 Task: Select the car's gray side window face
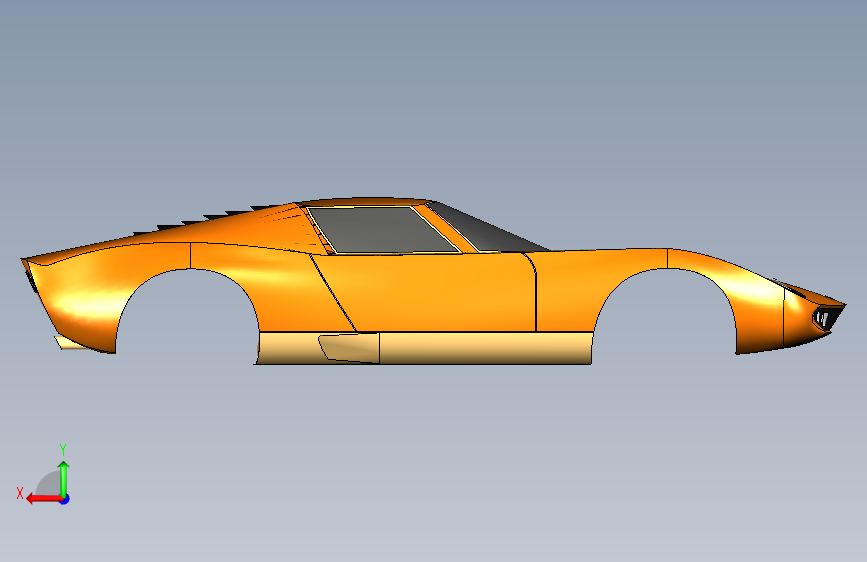(x=383, y=230)
